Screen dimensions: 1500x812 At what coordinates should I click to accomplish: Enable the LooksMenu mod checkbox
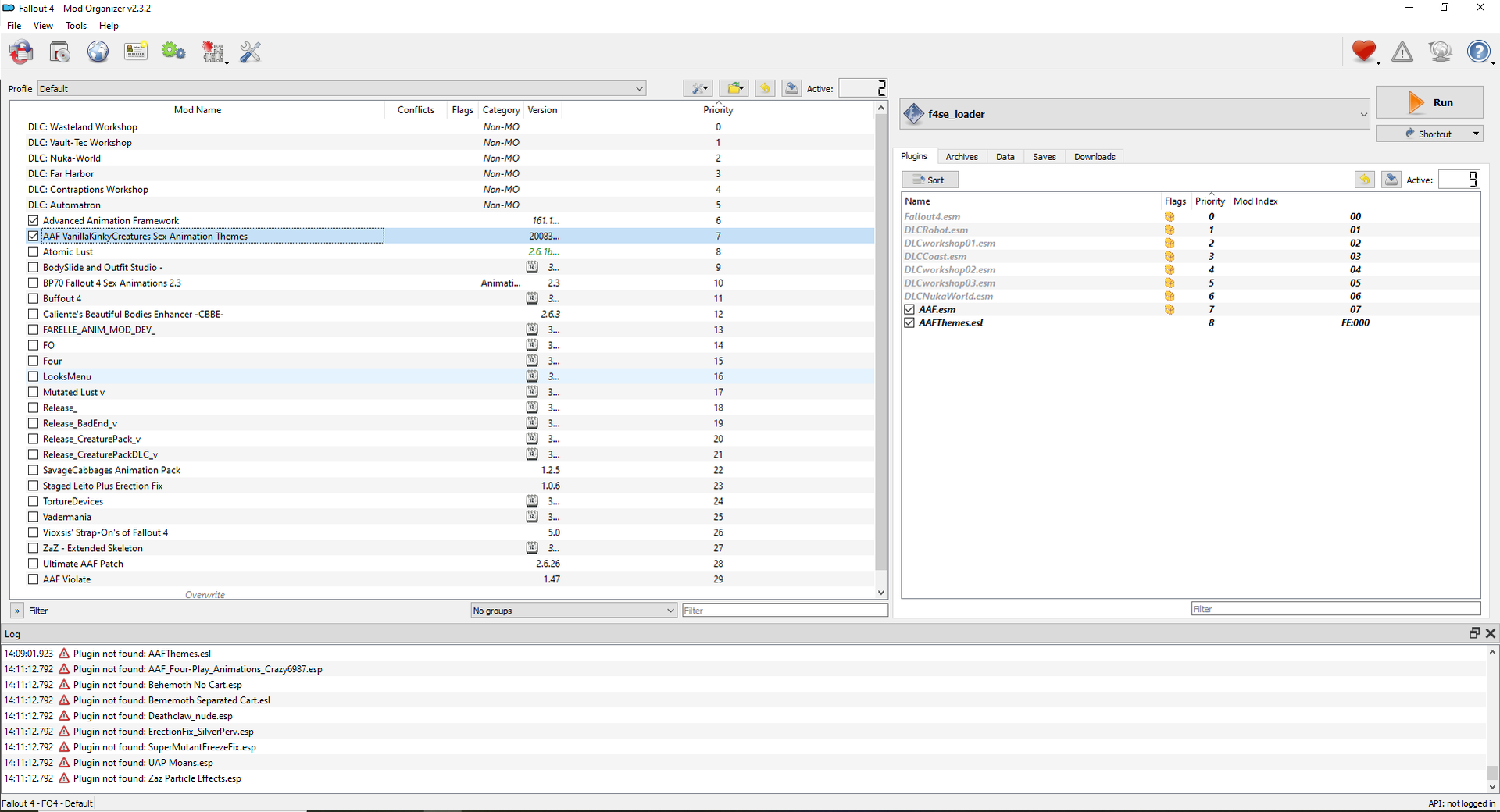[x=33, y=376]
